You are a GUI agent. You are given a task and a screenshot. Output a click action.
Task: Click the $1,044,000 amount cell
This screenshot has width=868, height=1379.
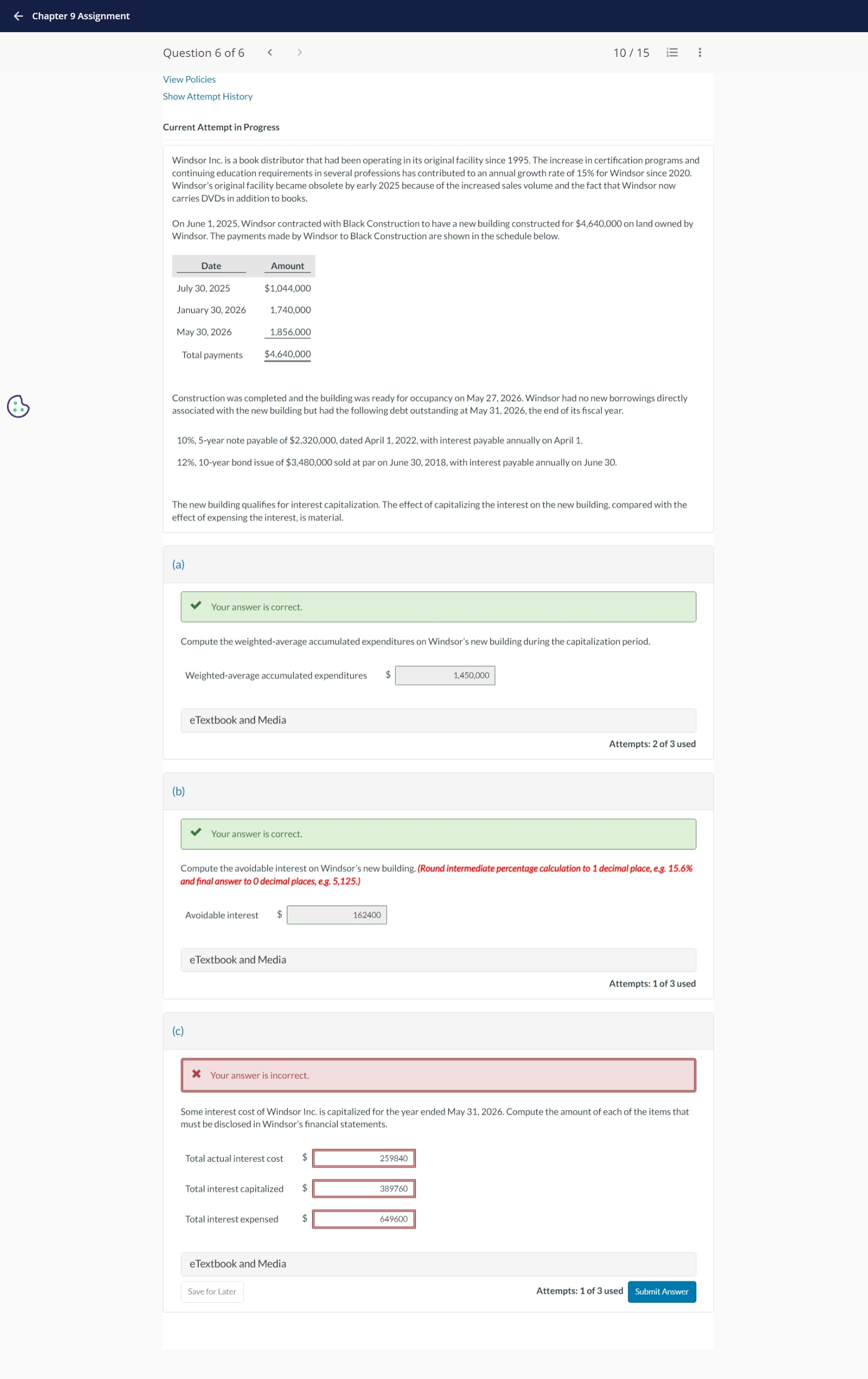click(287, 288)
